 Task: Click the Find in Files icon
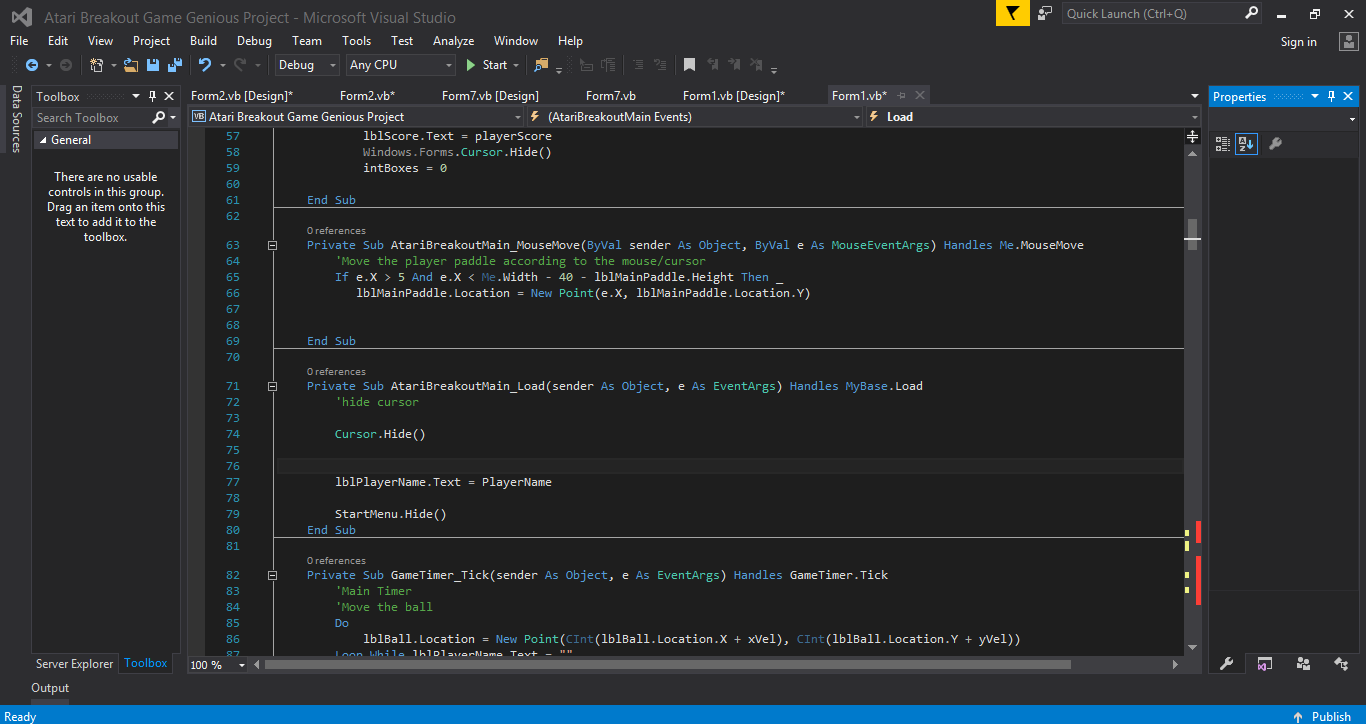(x=541, y=65)
